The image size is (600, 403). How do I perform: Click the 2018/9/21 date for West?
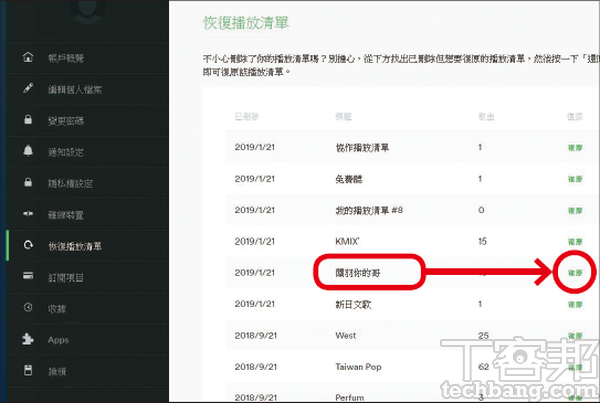256,336
